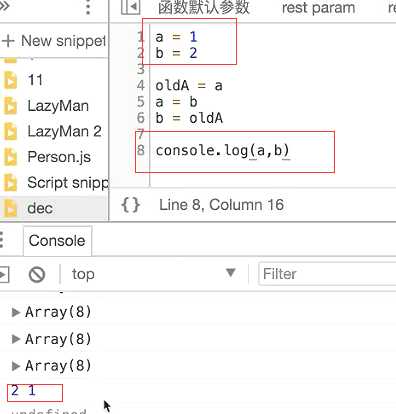Click the console sidebar toggle icon
This screenshot has height=414, width=396.
[4, 275]
